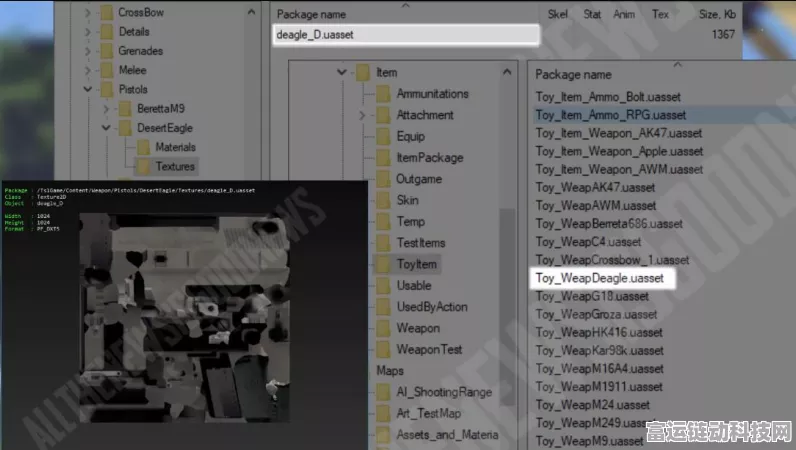This screenshot has height=450, width=796.
Task: Sort by Skel column header
Action: tap(557, 15)
